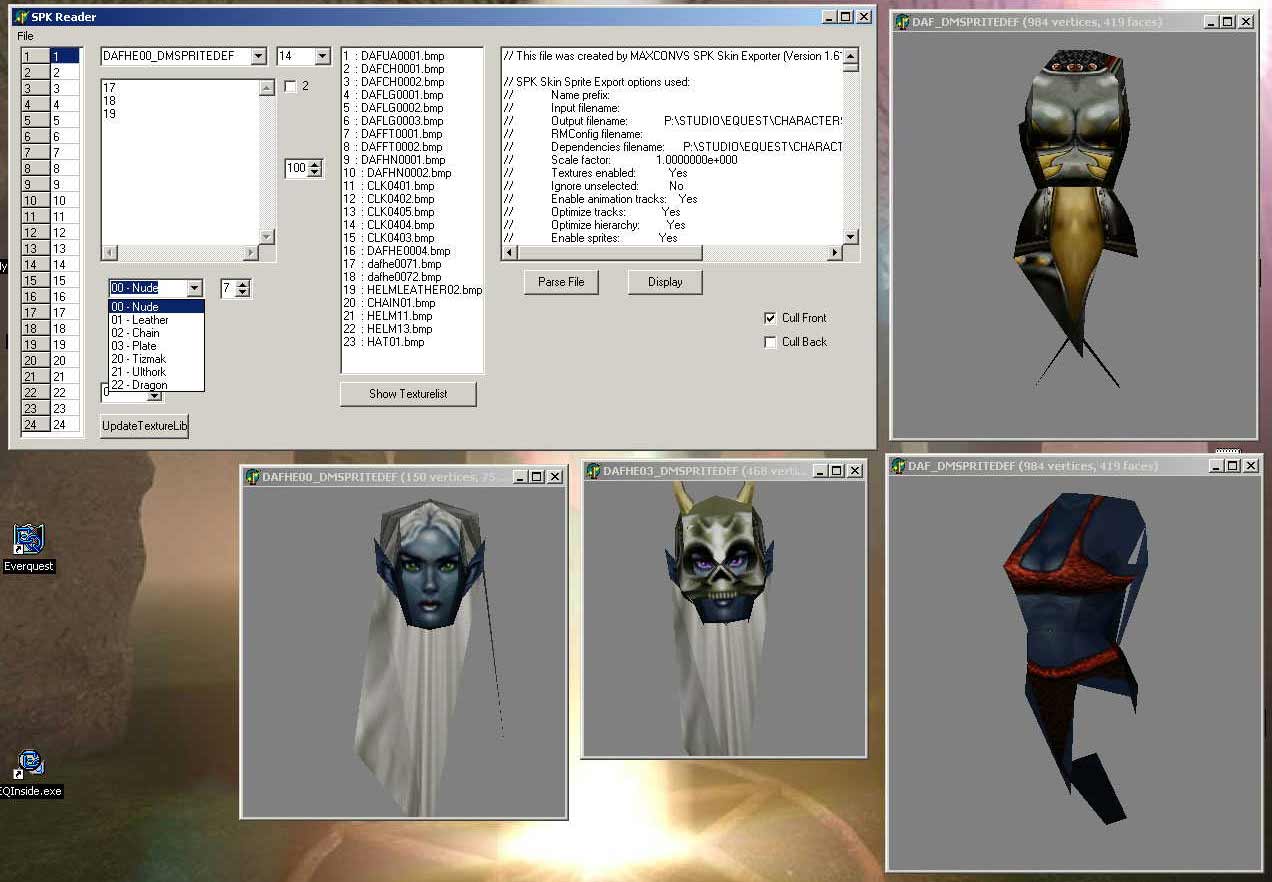This screenshot has height=882, width=1272.
Task: Enable the Cull Back checkbox
Action: tap(770, 342)
